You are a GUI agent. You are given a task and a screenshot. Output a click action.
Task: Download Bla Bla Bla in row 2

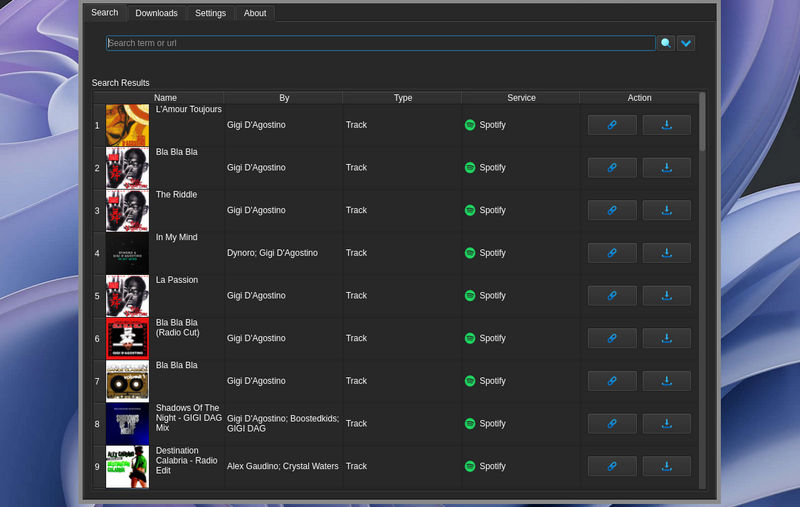666,168
